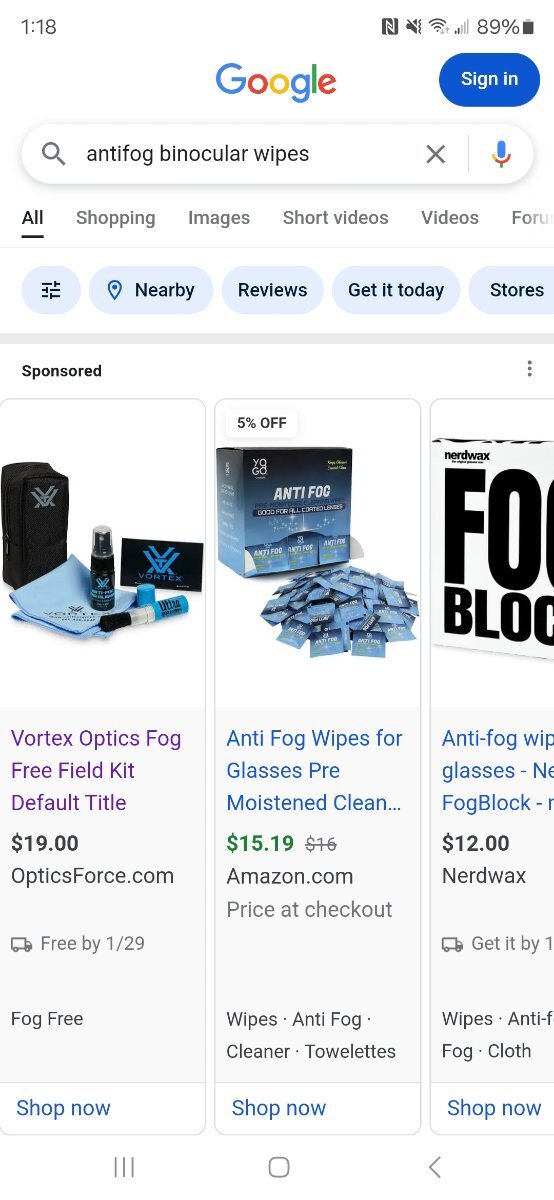Image resolution: width=554 pixels, height=1200 pixels.
Task: Tap Shop now under Amazon.com wipes
Action: pyautogui.click(x=279, y=1108)
